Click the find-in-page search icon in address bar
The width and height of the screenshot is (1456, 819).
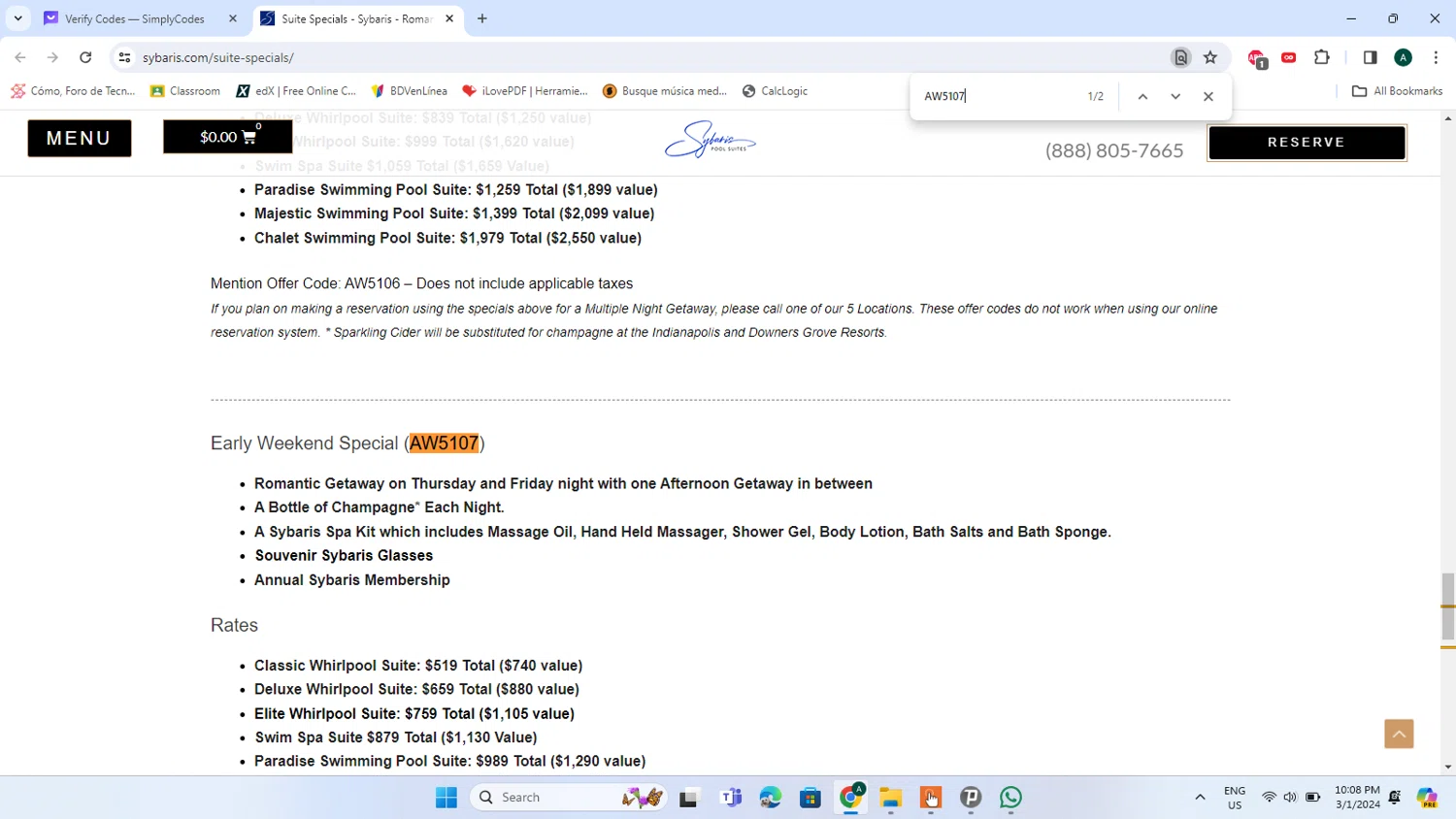tap(1180, 57)
